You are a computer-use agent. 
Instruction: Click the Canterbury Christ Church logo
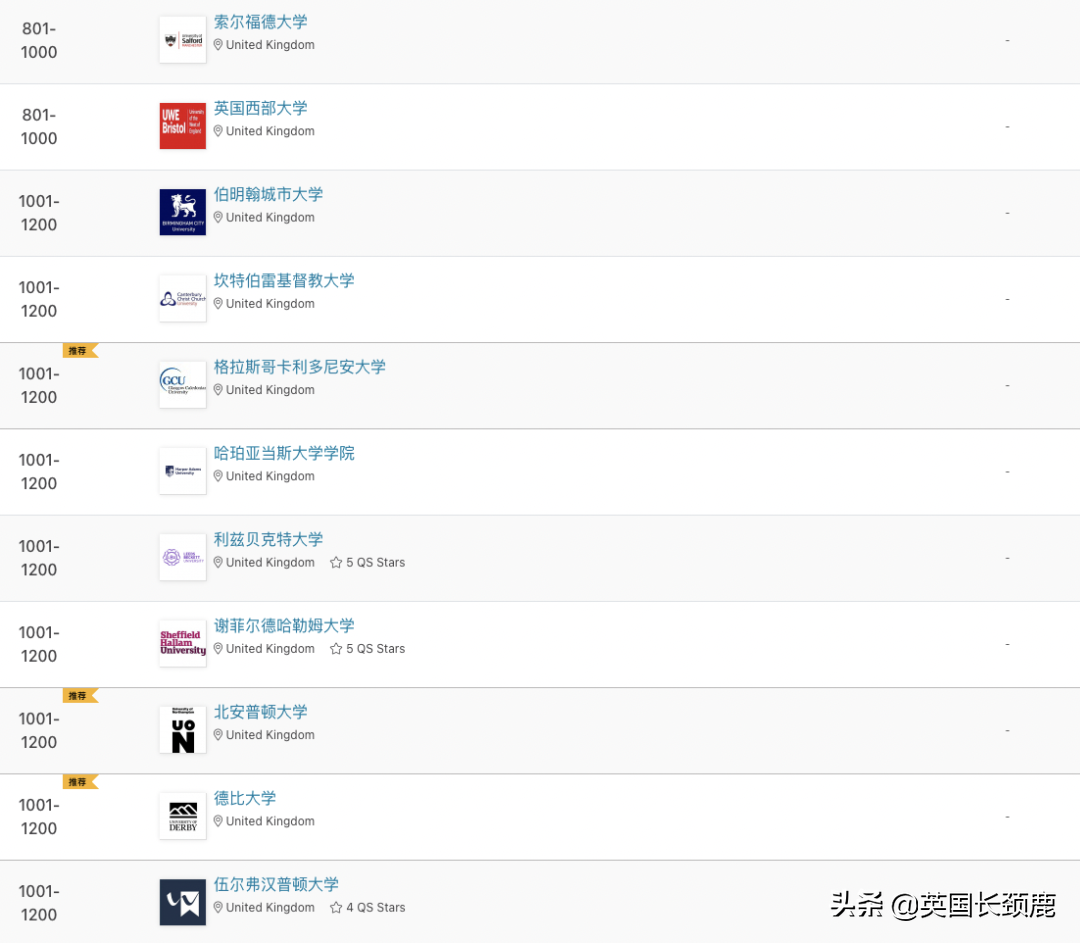point(183,298)
